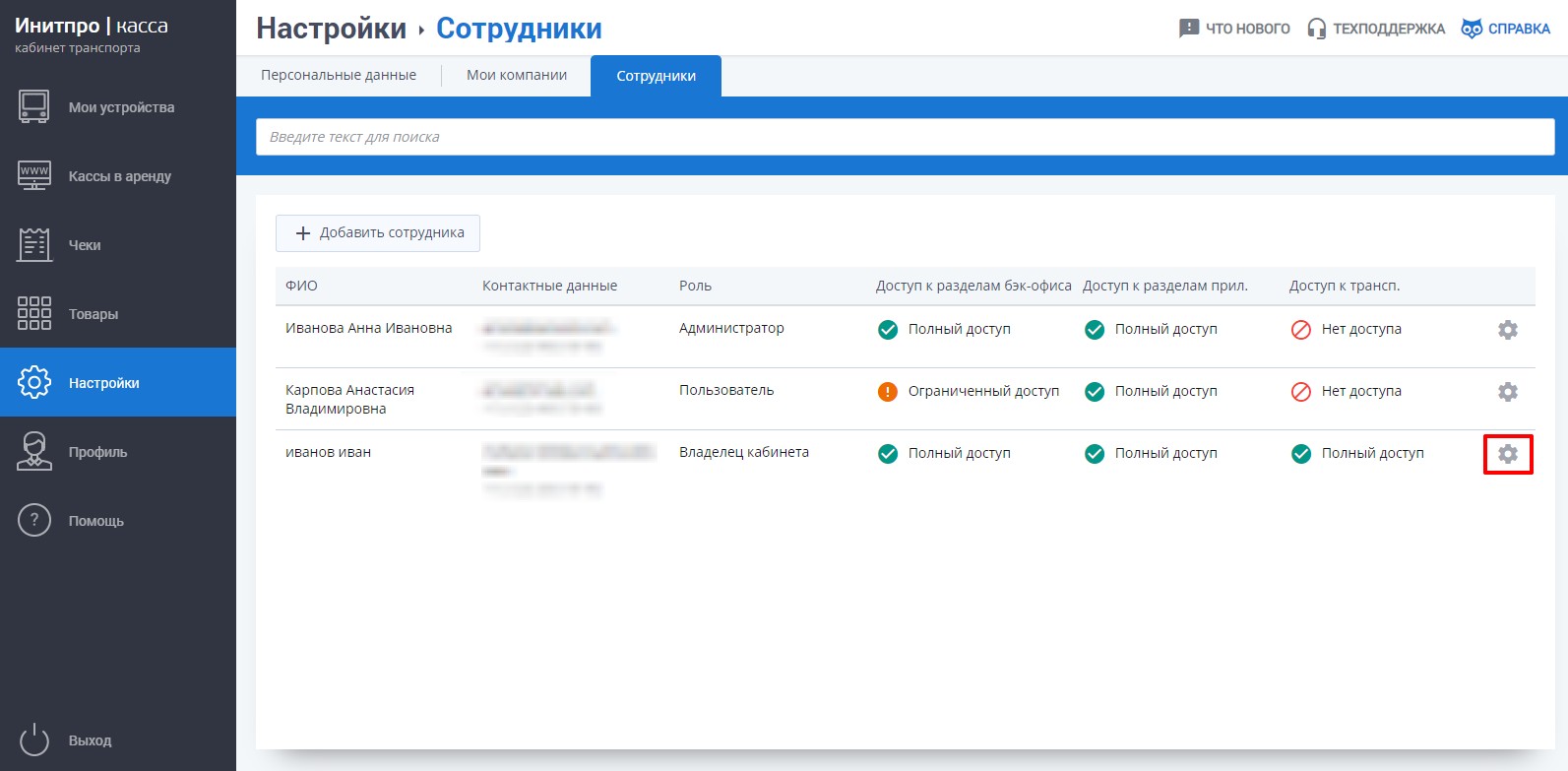This screenshot has height=771, width=1568.
Task: Click the Роль column header
Action: pyautogui.click(x=695, y=286)
